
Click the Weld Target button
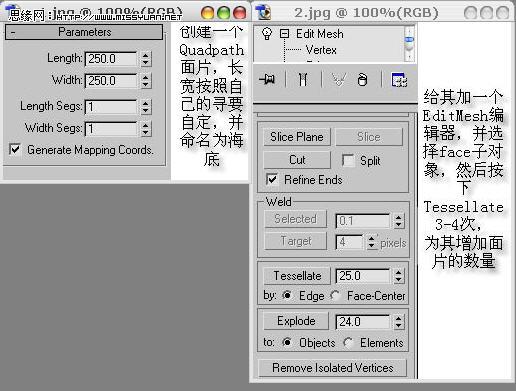tap(295, 241)
